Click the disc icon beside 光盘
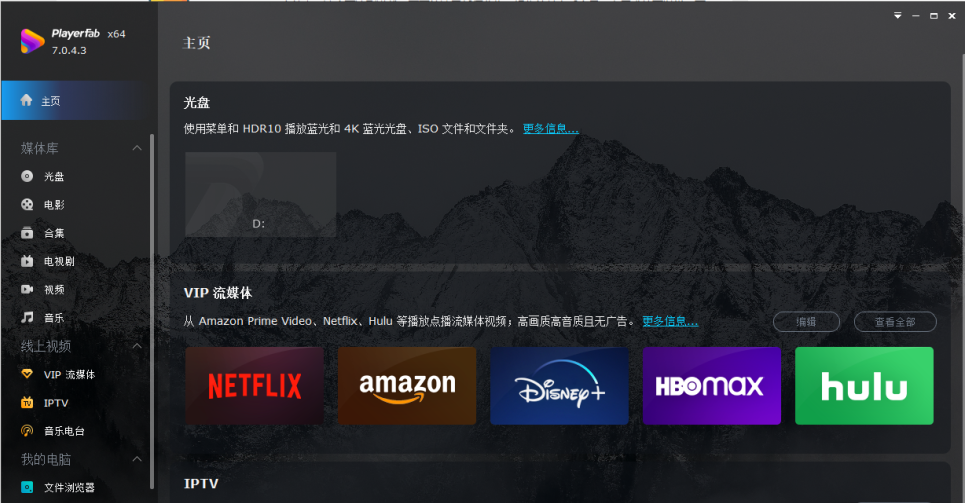 [x=27, y=176]
